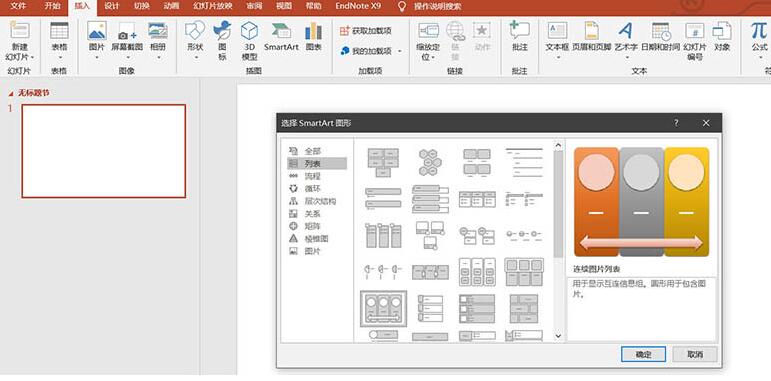Insert a 3D 模型
Image resolution: width=771 pixels, height=381 pixels.
point(249,30)
